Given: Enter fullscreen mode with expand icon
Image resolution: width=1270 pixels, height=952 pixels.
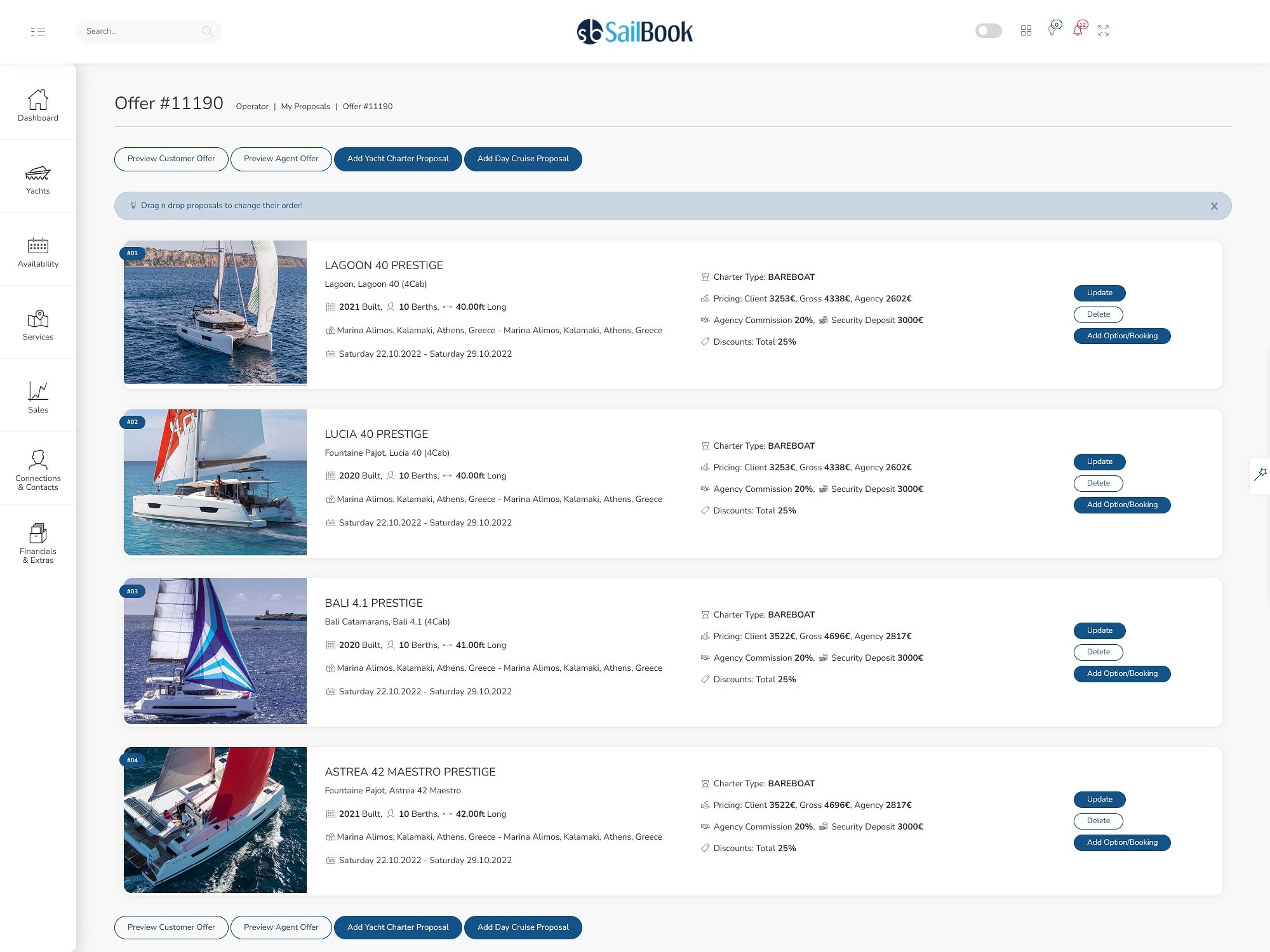Looking at the screenshot, I should pyautogui.click(x=1104, y=30).
